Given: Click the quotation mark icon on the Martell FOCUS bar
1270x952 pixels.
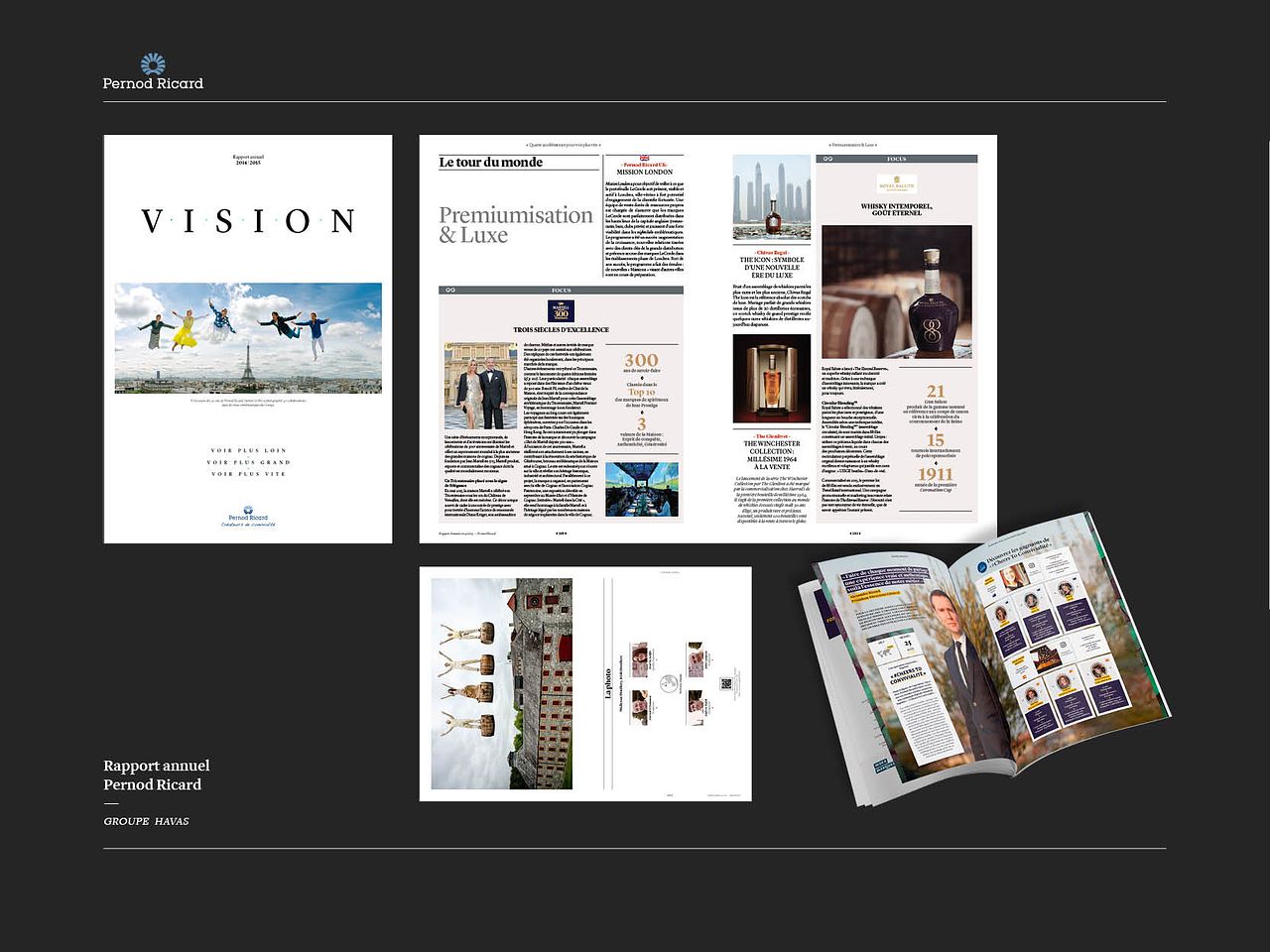Looking at the screenshot, I should click(x=450, y=291).
